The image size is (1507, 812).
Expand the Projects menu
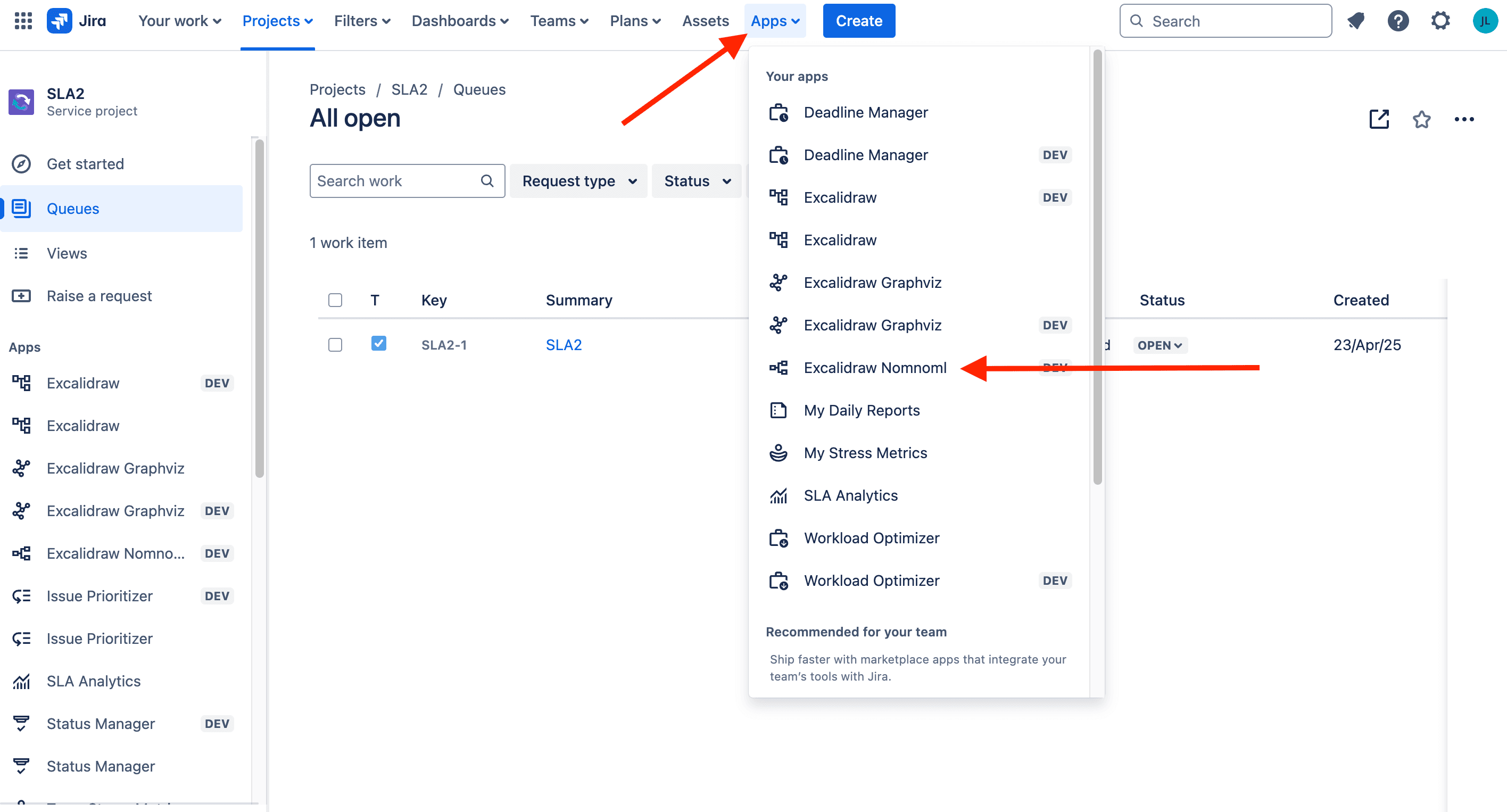pyautogui.click(x=277, y=21)
